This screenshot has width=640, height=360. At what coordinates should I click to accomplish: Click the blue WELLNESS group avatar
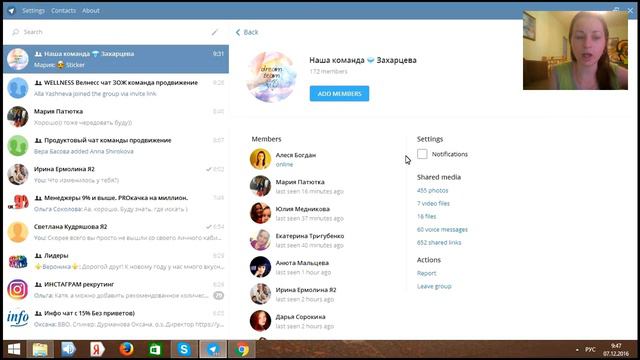tap(18, 88)
